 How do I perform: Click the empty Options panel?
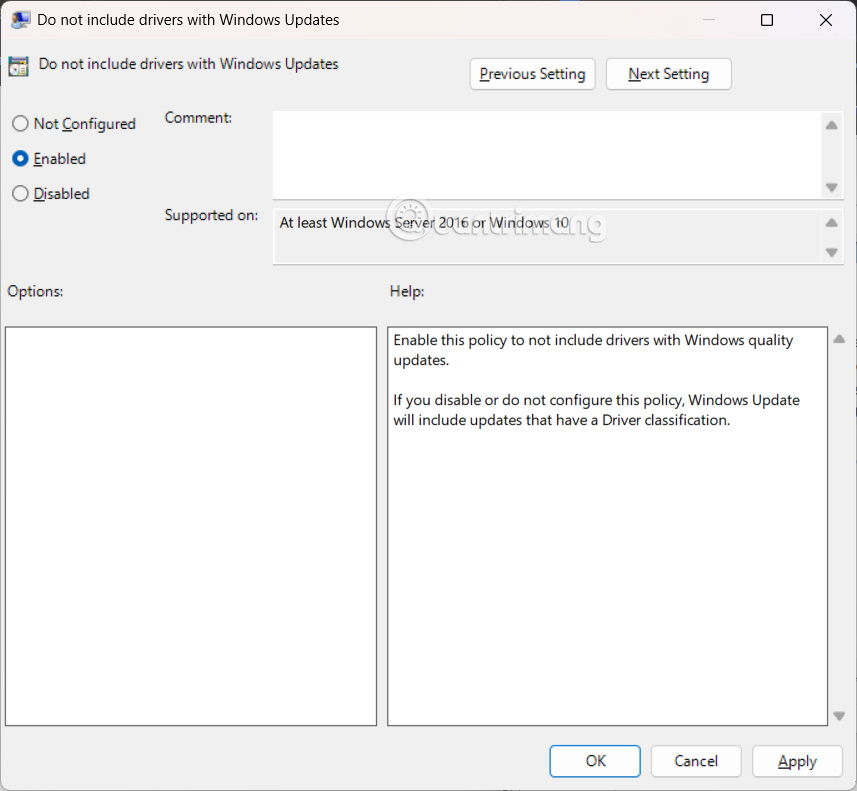pyautogui.click(x=190, y=525)
